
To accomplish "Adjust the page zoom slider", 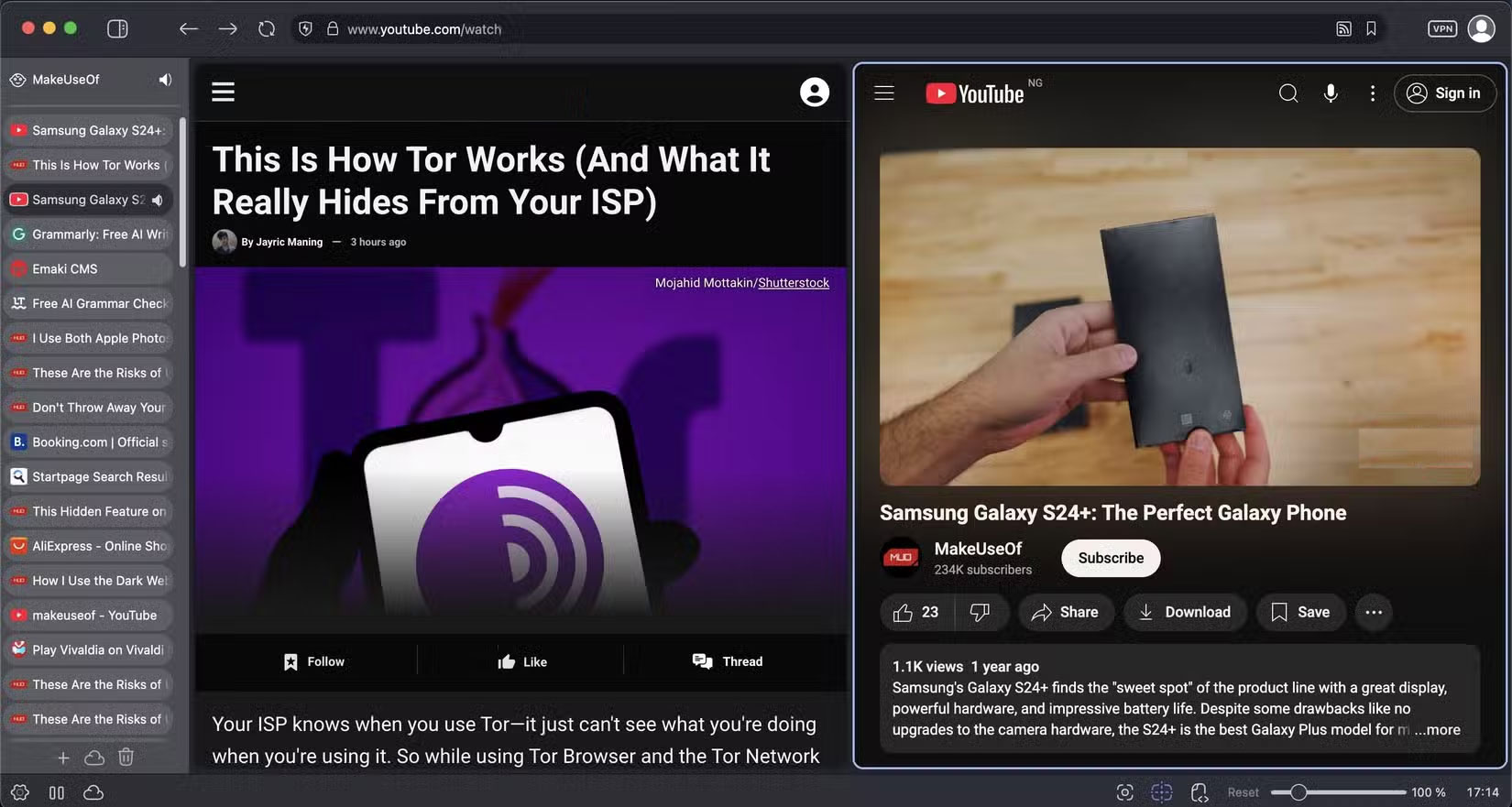I will pos(1338,792).
